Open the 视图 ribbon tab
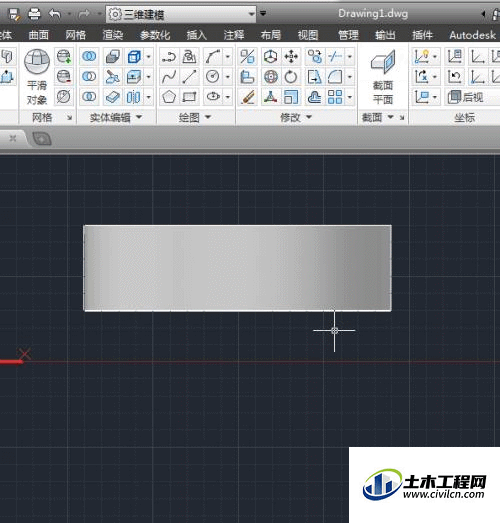Screen dimensions: 500x523 click(308, 35)
